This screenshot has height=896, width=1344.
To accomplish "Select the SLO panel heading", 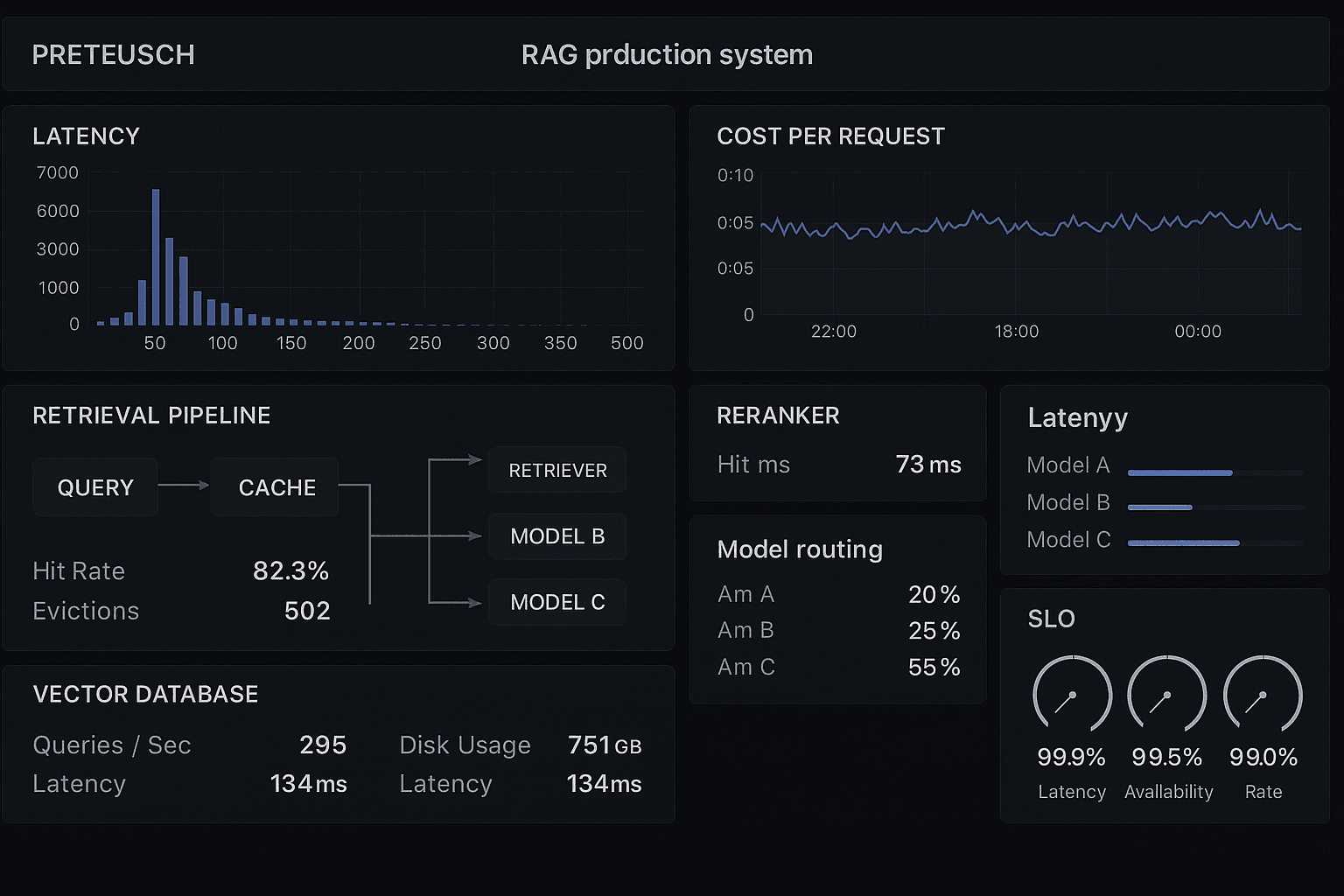I will point(1051,619).
